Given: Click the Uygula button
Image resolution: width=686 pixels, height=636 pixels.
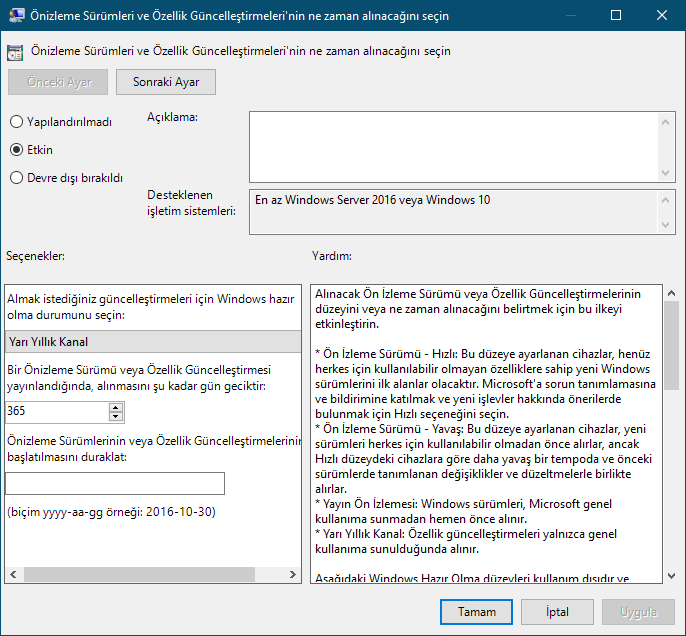Looking at the screenshot, I should (x=638, y=612).
